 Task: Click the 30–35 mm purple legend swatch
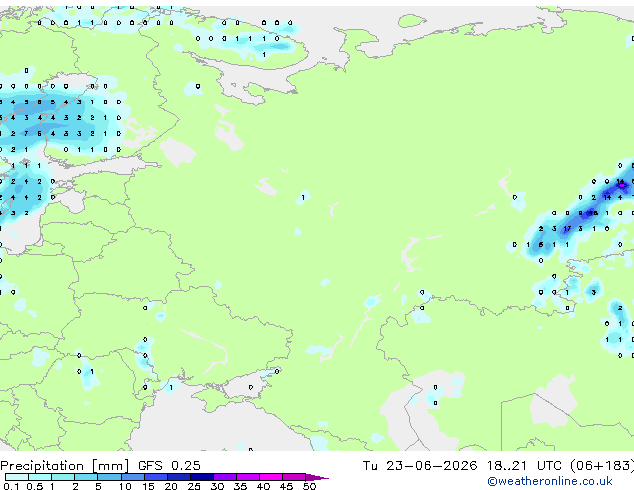pyautogui.click(x=224, y=477)
